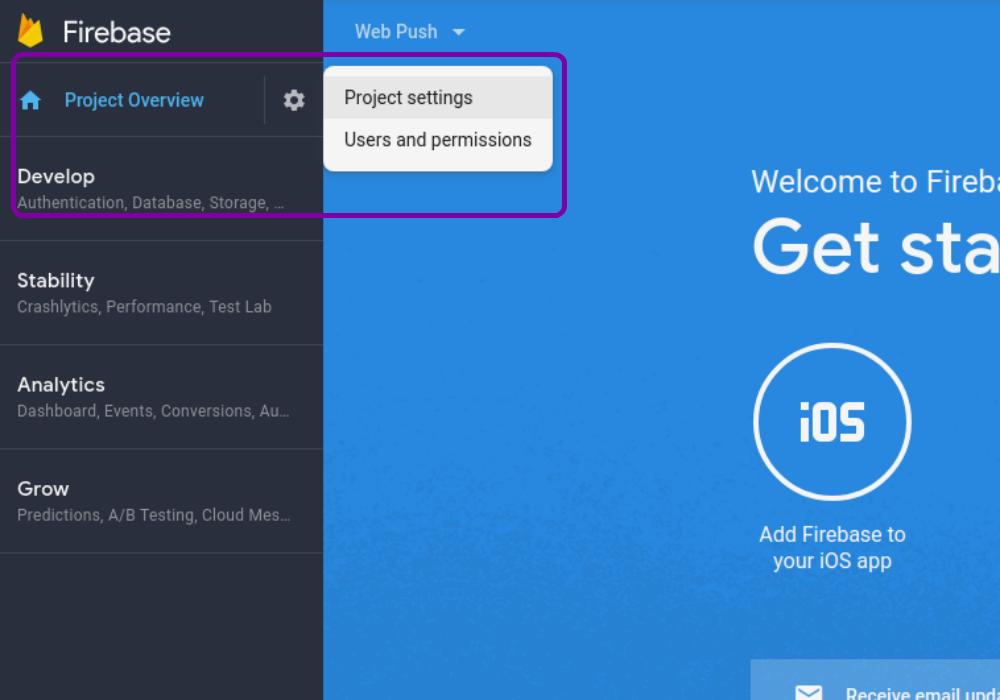Click the Firebase title text
Screen dimensions: 1000x700
click(x=117, y=32)
